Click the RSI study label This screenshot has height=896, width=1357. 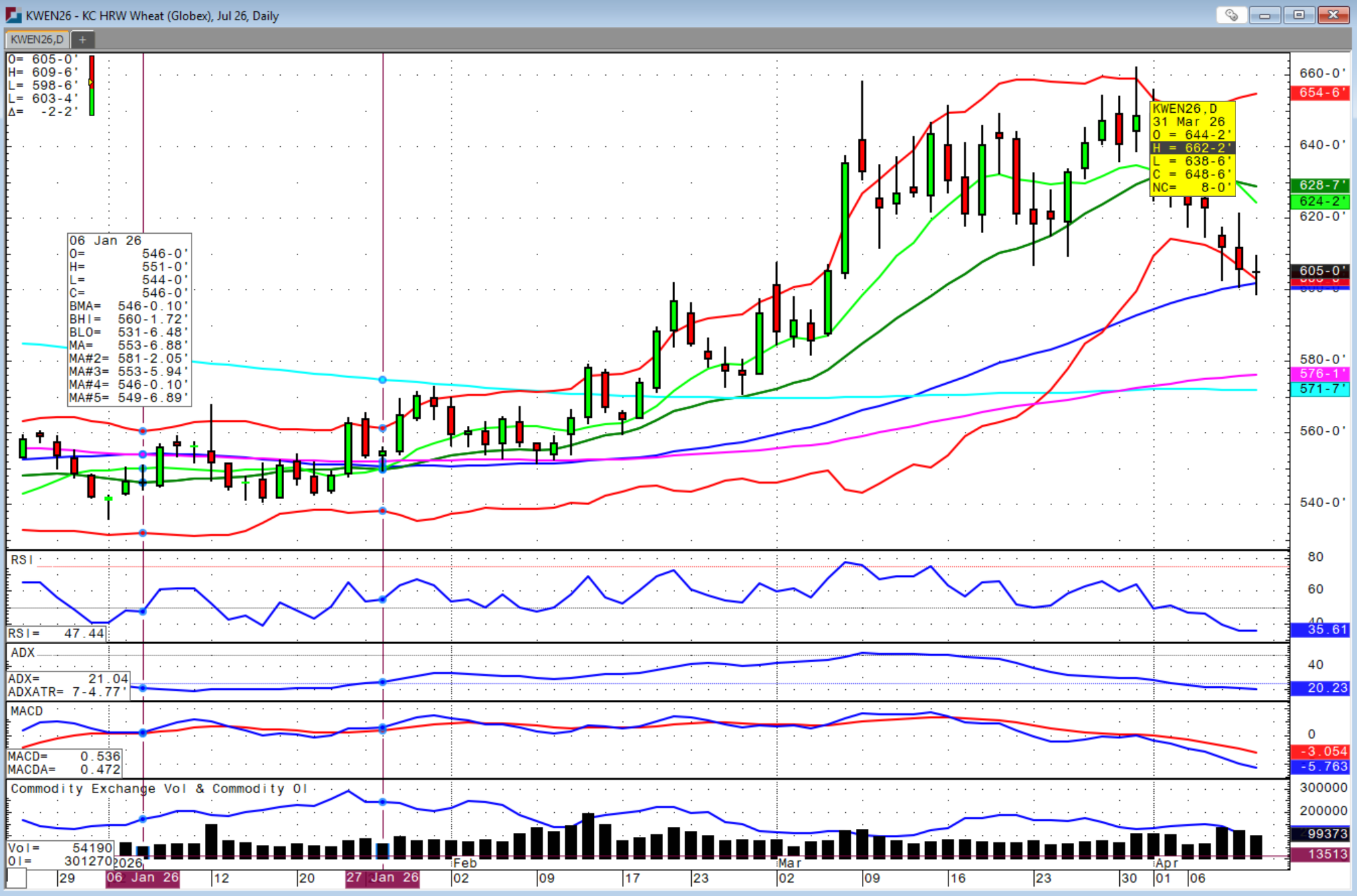21,560
